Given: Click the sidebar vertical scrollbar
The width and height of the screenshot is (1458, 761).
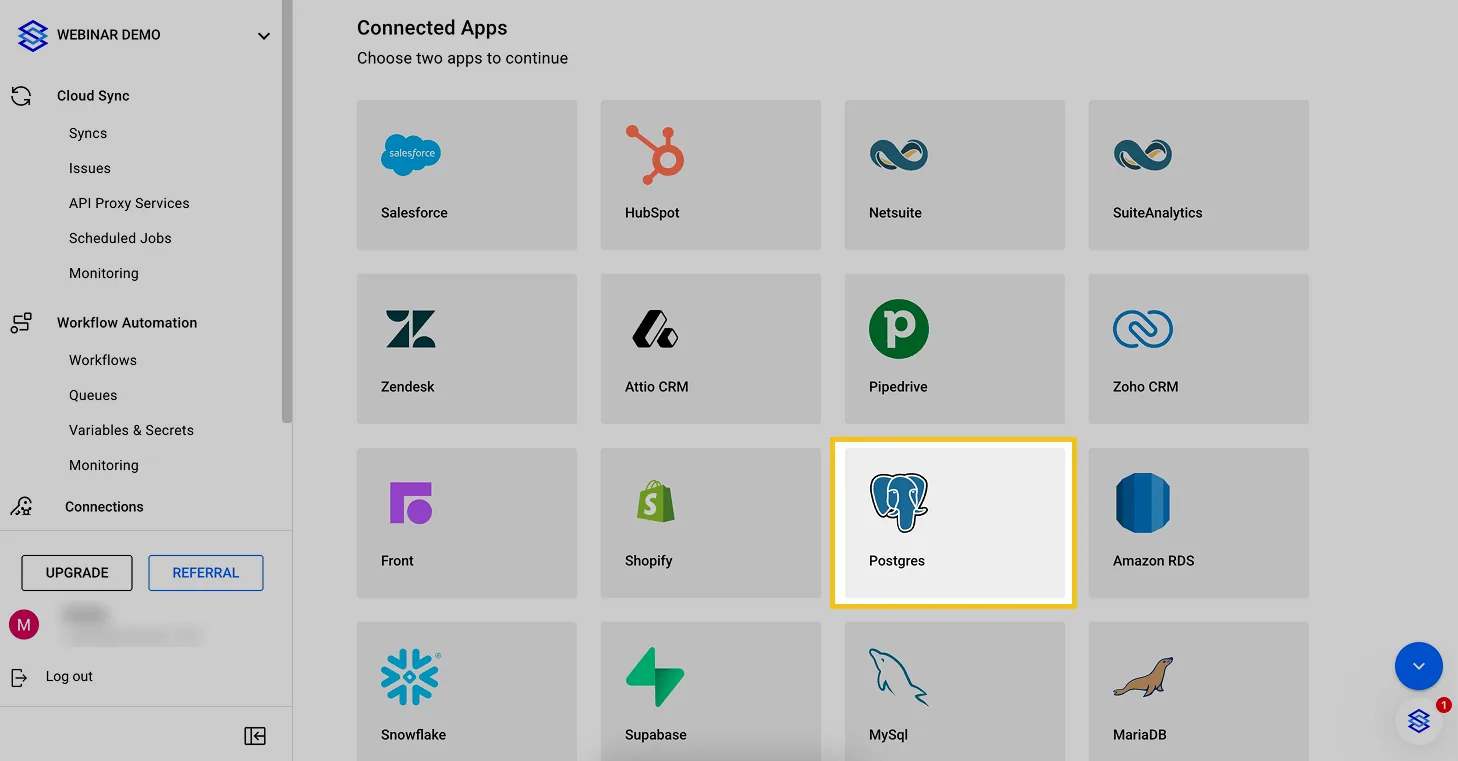Looking at the screenshot, I should click(287, 210).
